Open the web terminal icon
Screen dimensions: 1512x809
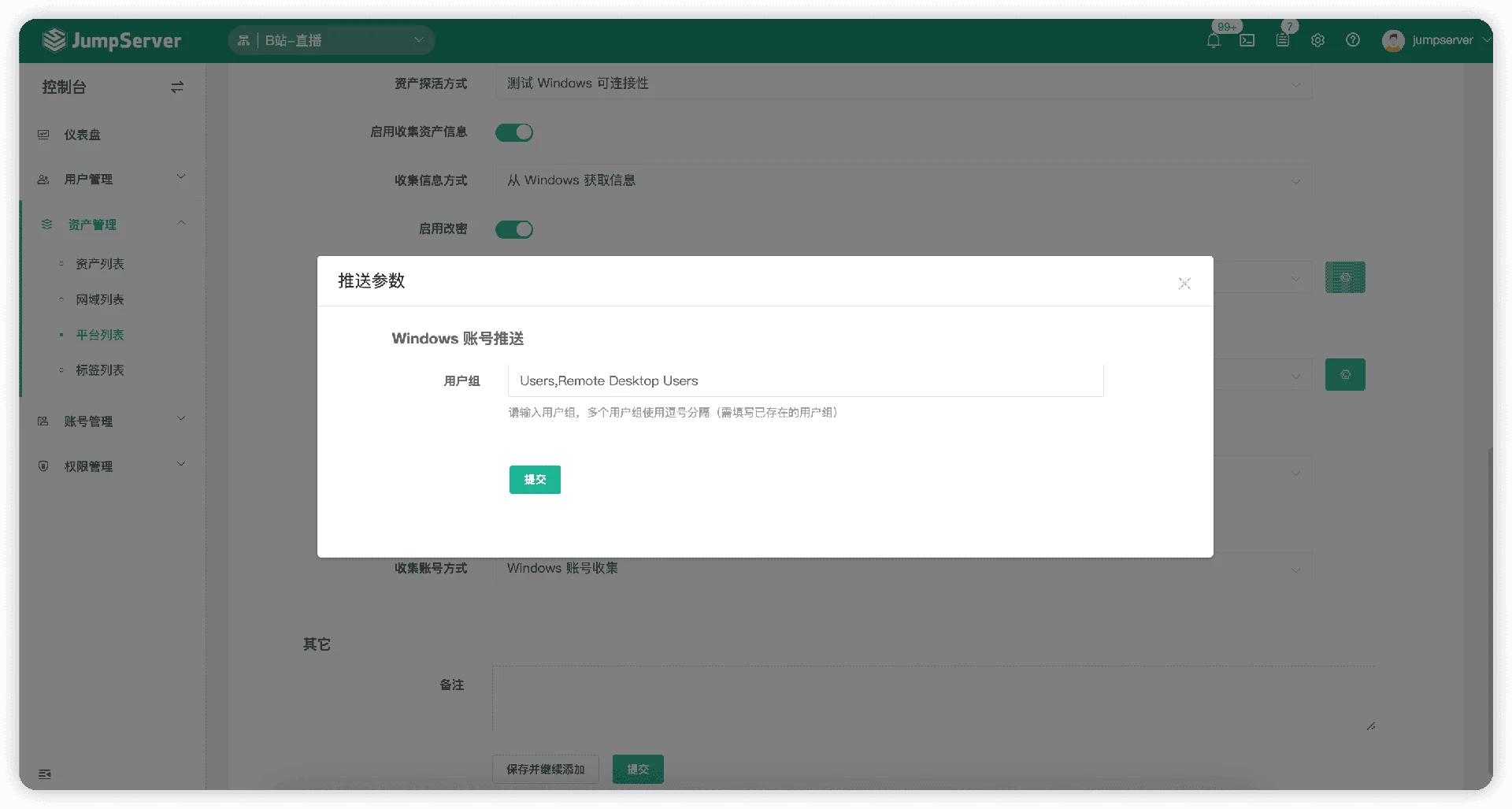tap(1247, 40)
